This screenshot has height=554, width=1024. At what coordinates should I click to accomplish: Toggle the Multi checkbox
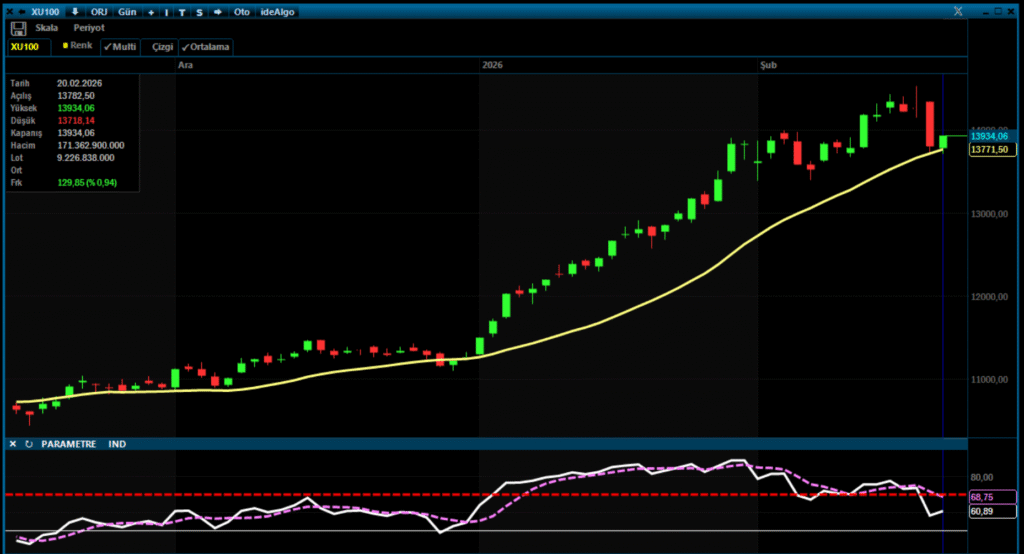click(x=120, y=46)
